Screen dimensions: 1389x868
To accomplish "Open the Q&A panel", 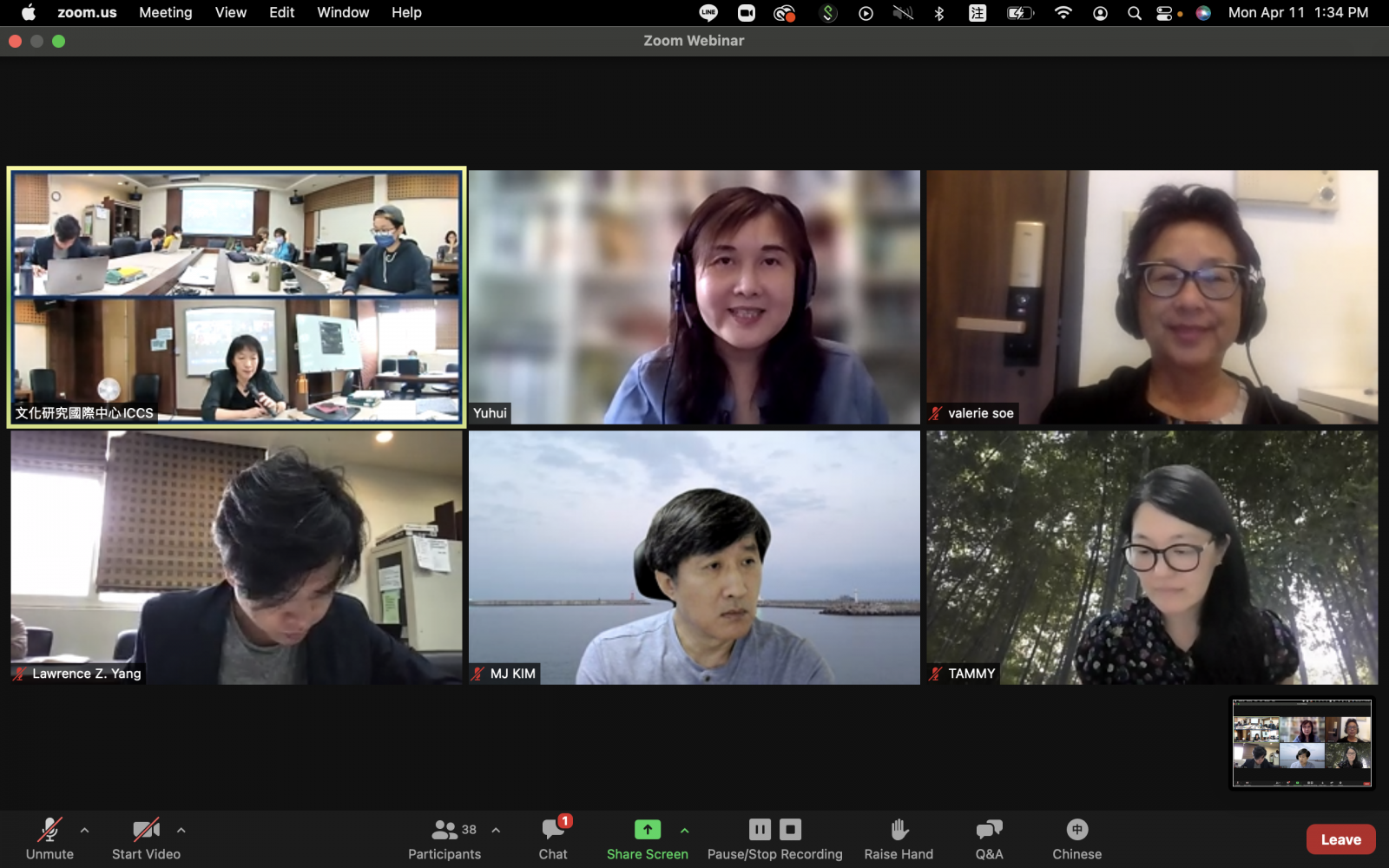I will click(x=989, y=839).
